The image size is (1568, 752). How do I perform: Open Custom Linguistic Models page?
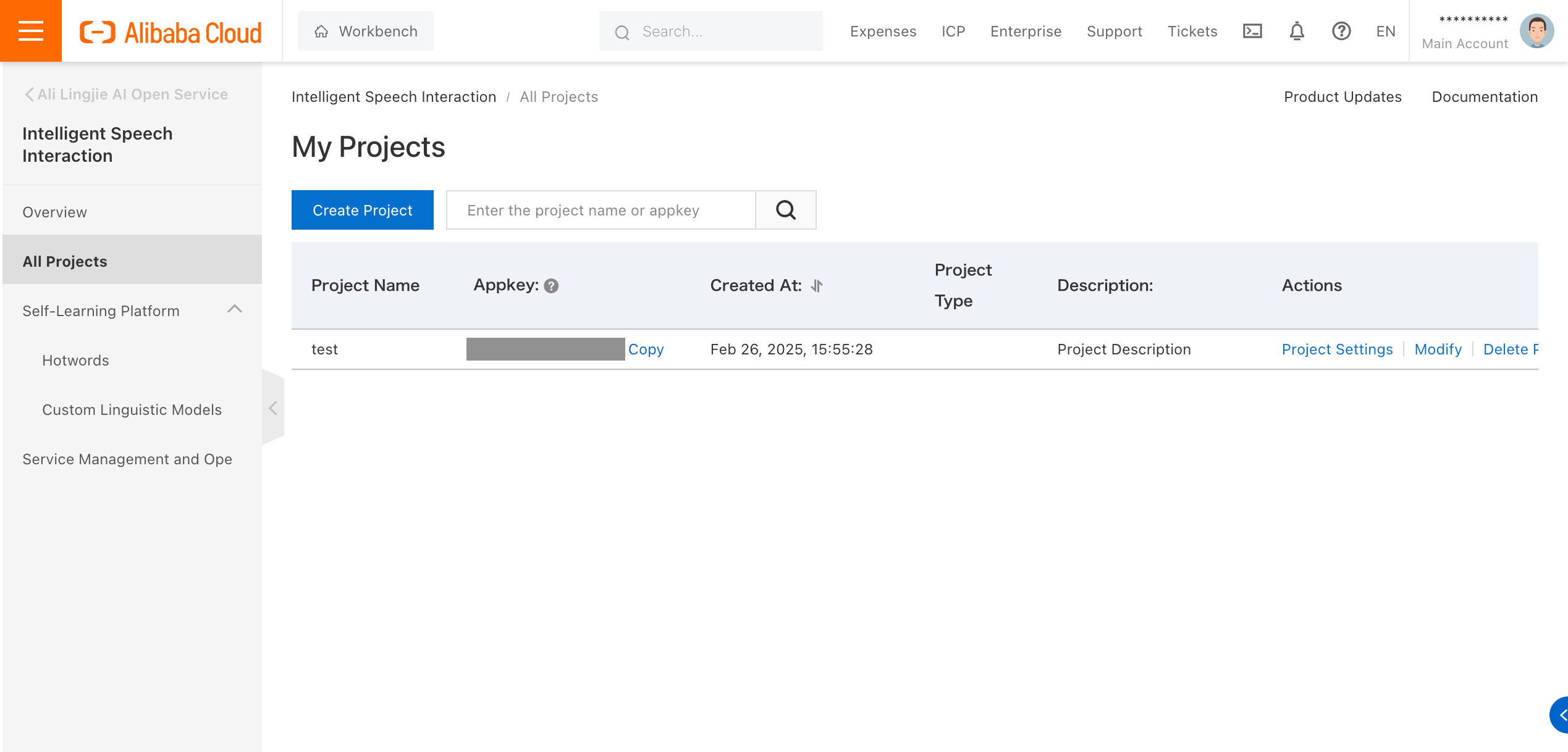tap(132, 410)
